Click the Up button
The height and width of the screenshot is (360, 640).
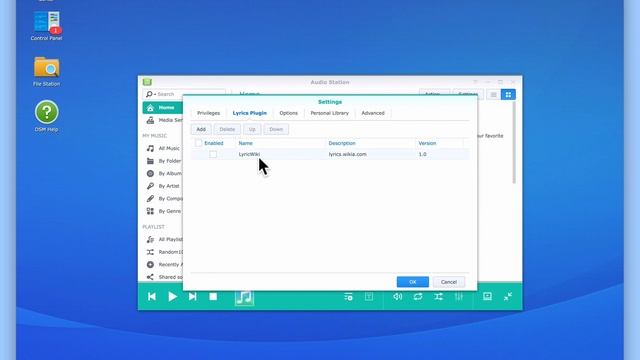252,129
